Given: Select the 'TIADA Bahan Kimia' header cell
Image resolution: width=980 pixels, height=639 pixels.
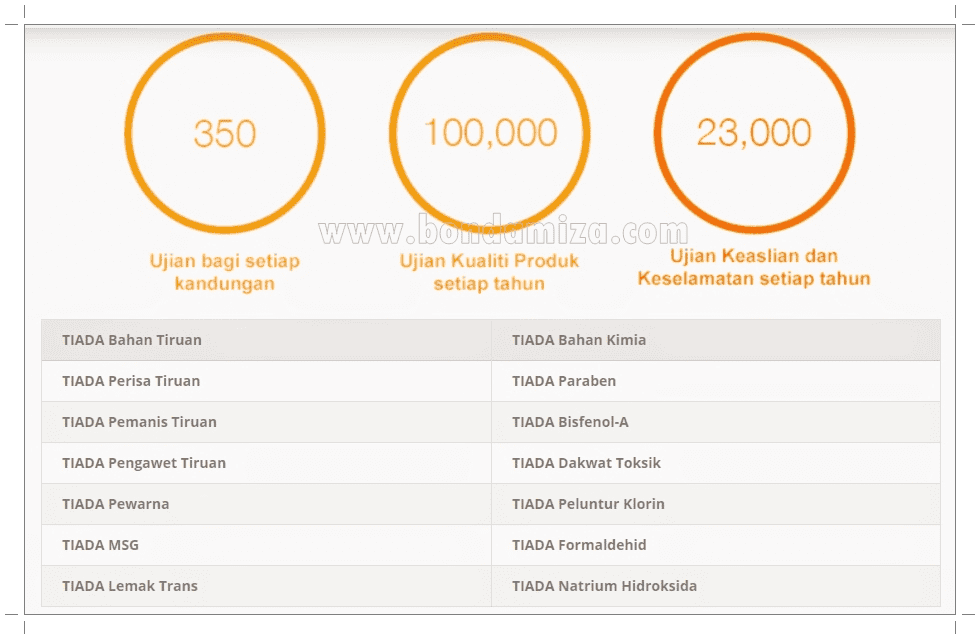Looking at the screenshot, I should [579, 340].
